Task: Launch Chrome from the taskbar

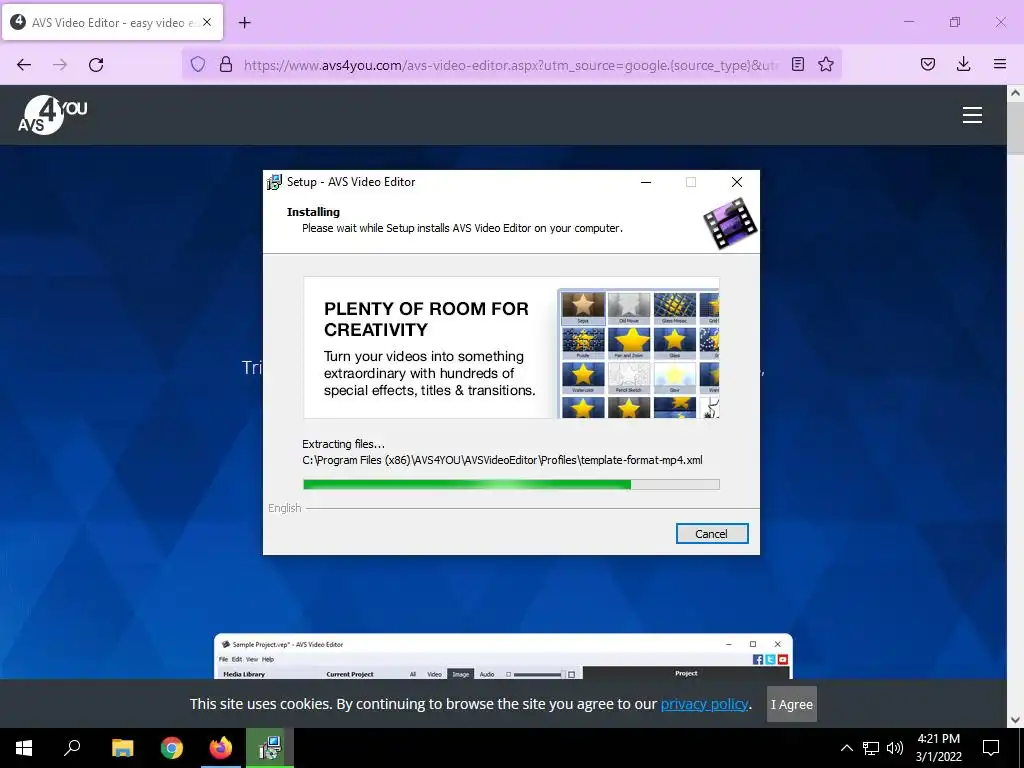Action: coord(172,748)
